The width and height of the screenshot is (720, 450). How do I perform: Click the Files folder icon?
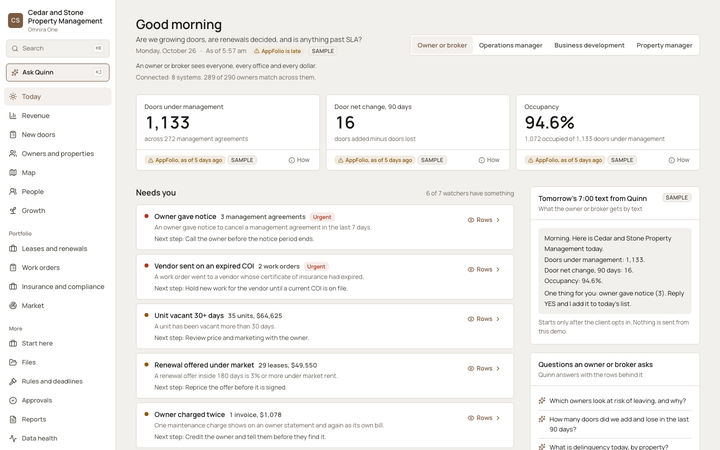pyautogui.click(x=13, y=362)
